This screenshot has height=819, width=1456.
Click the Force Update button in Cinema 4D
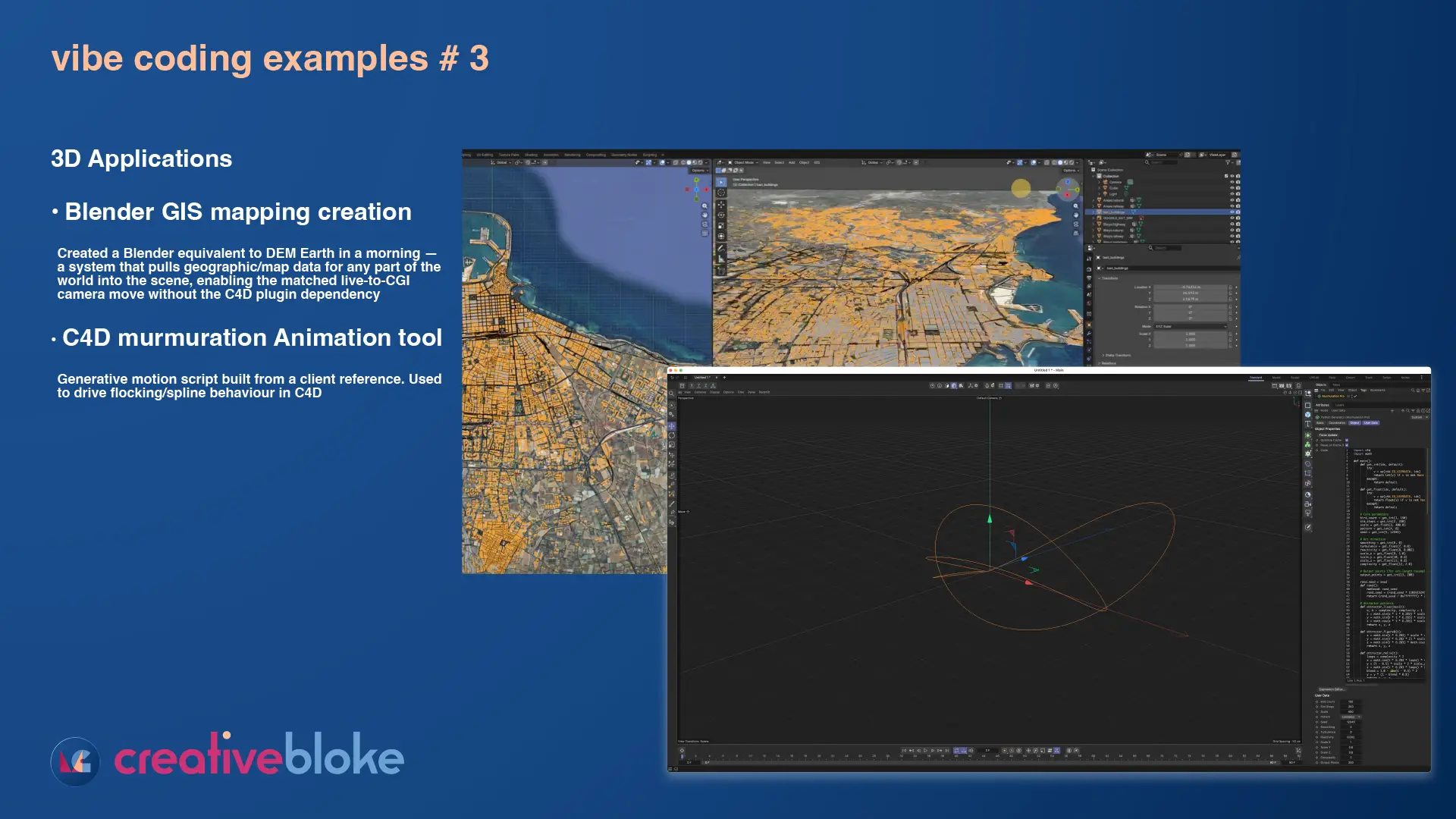(1328, 435)
